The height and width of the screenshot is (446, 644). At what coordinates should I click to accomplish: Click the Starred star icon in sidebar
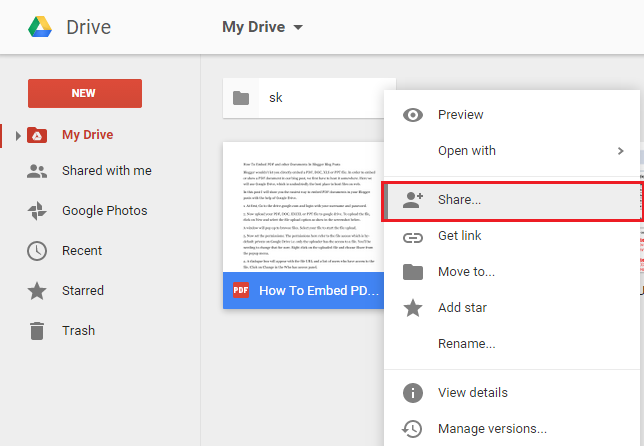tap(37, 290)
